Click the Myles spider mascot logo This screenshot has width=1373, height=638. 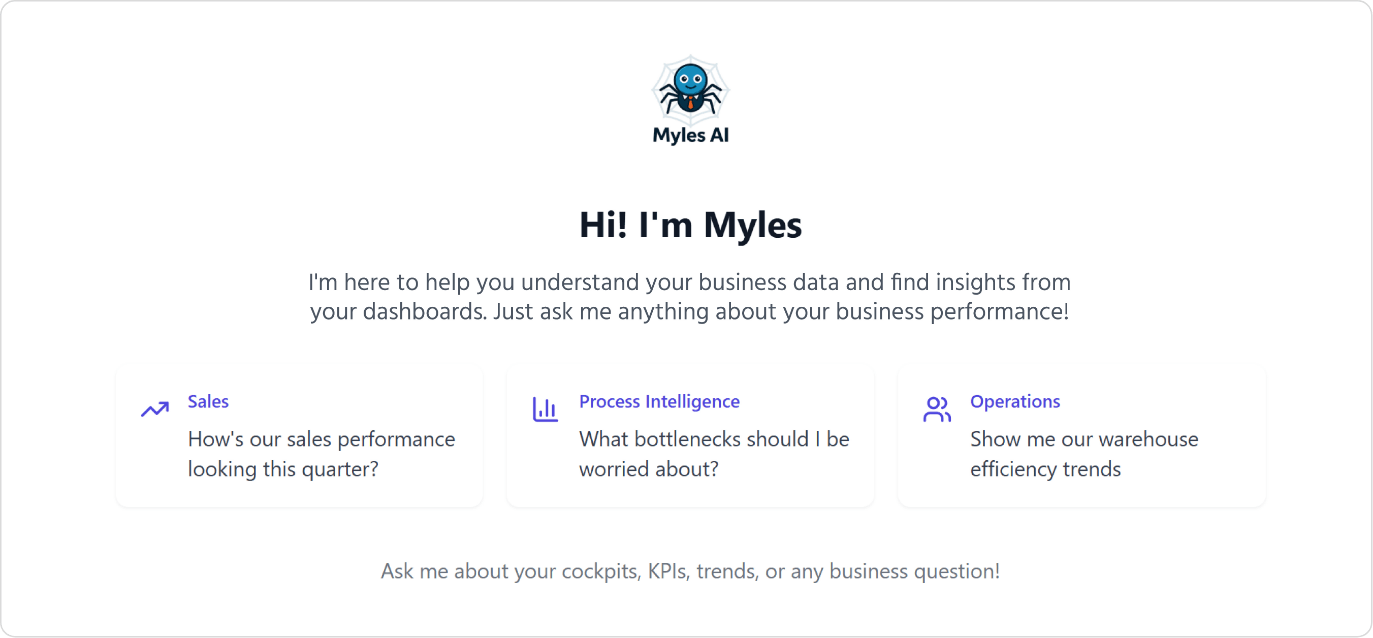coord(690,88)
